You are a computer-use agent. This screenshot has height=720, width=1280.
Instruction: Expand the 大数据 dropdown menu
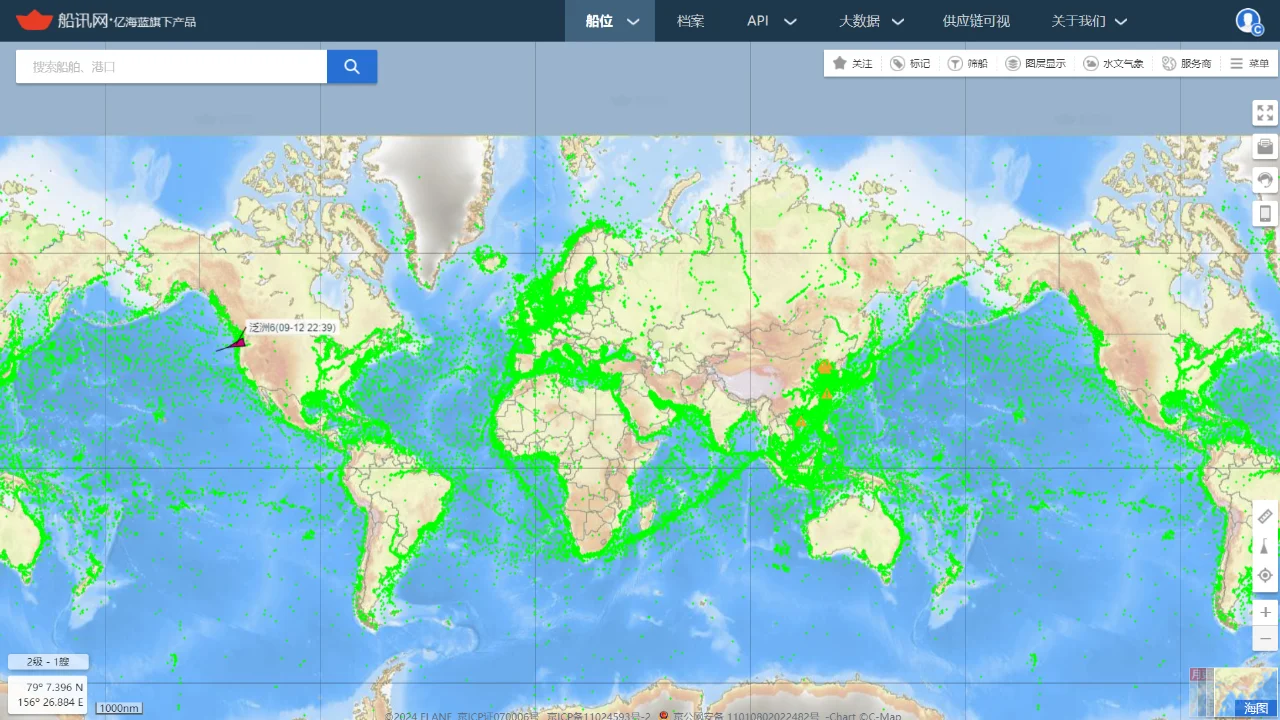(870, 21)
